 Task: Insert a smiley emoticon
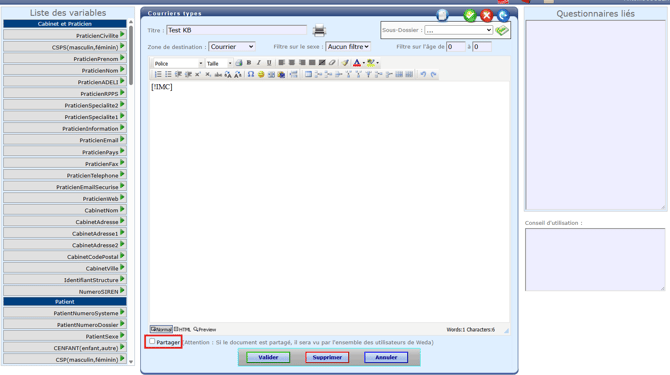[261, 74]
